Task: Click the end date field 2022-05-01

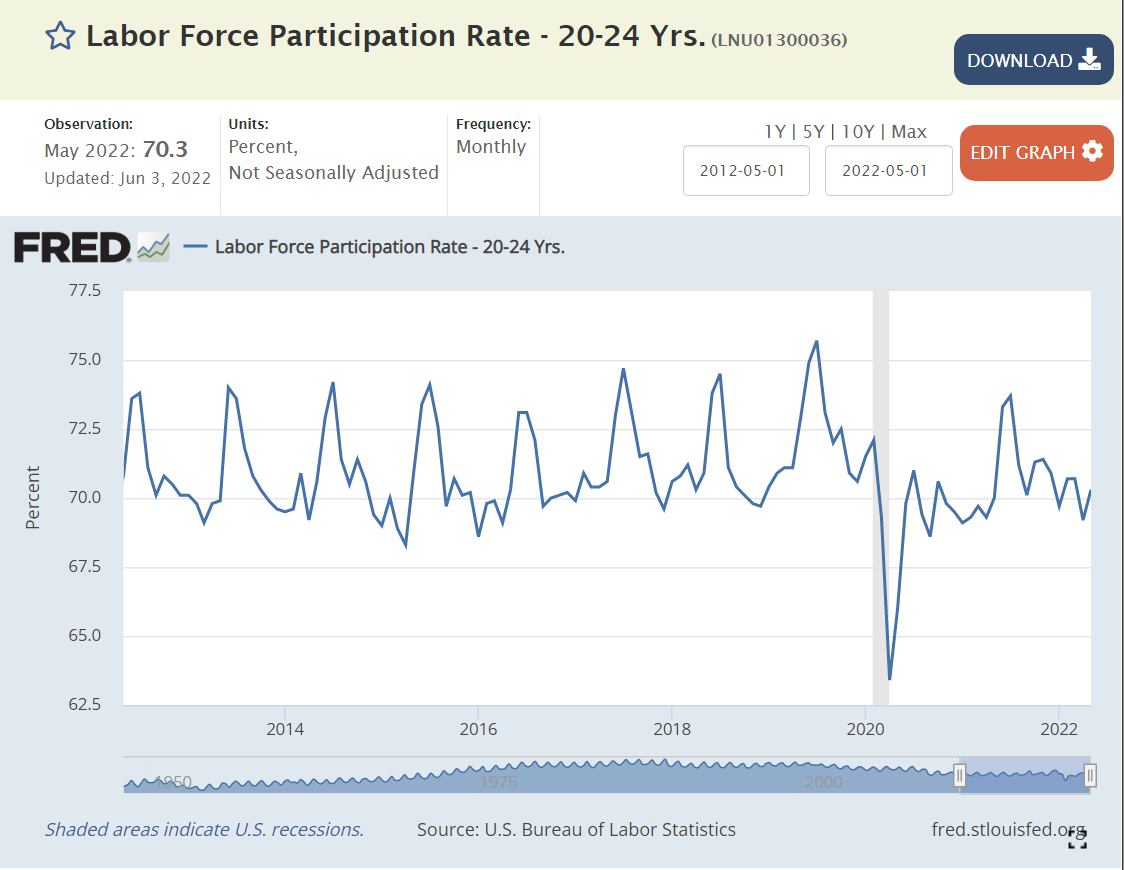Action: point(888,170)
